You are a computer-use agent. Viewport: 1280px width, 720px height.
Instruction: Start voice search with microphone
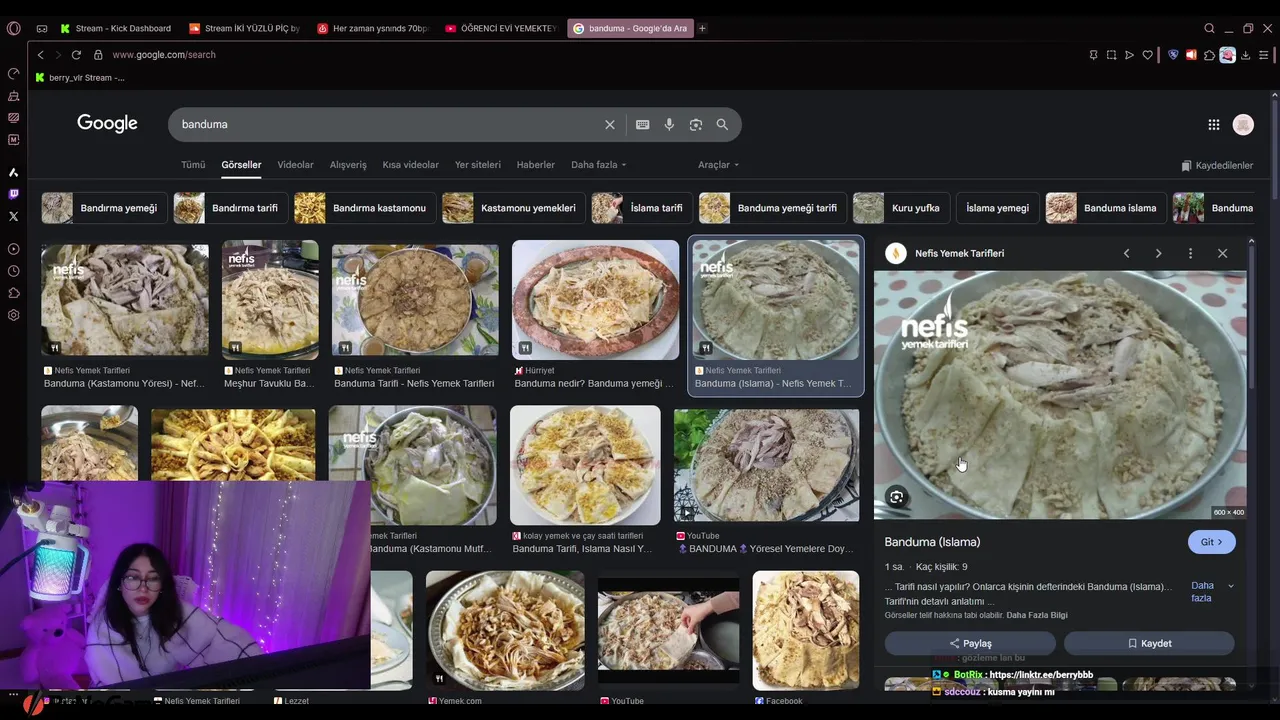pos(669,124)
